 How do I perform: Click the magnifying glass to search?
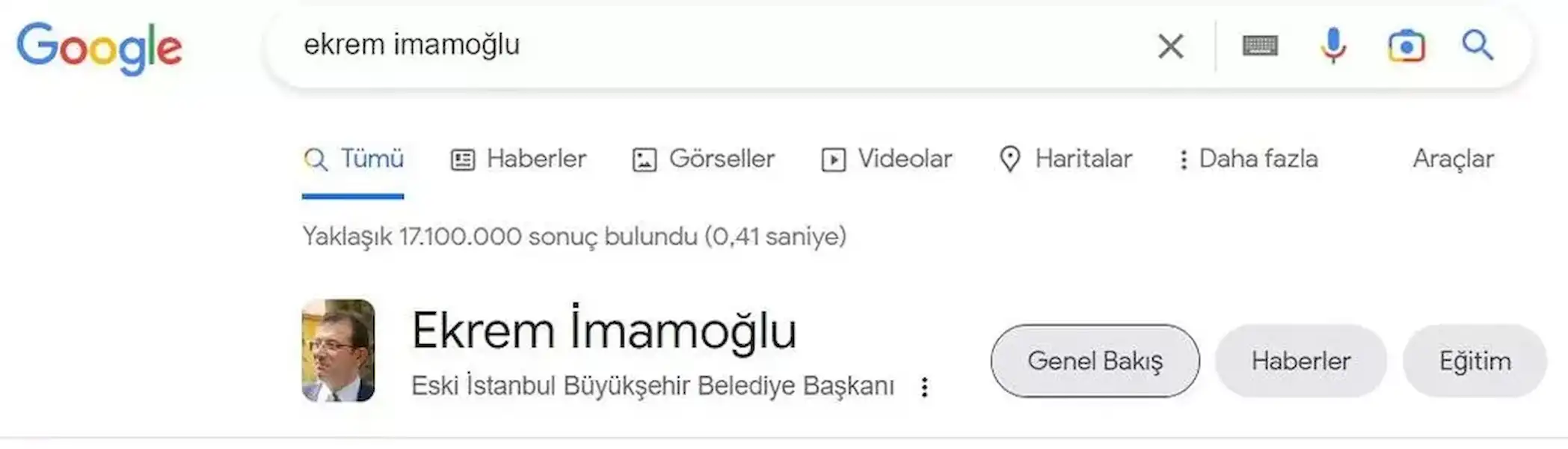[x=1478, y=46]
